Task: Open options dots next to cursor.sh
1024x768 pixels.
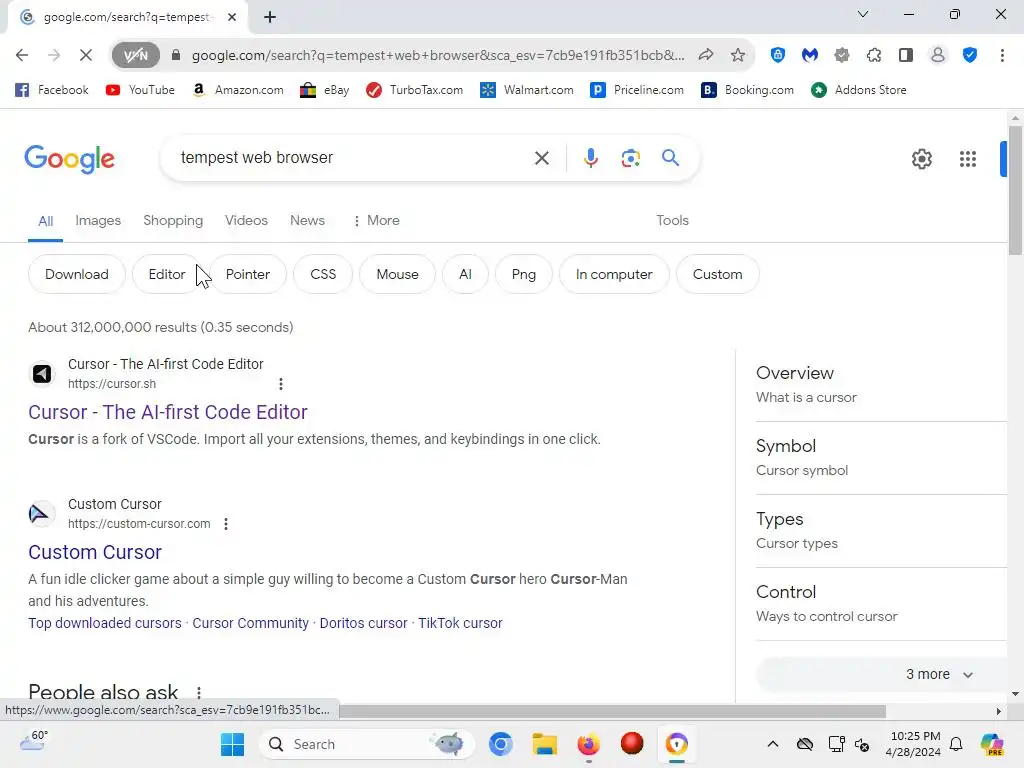Action: pos(281,384)
